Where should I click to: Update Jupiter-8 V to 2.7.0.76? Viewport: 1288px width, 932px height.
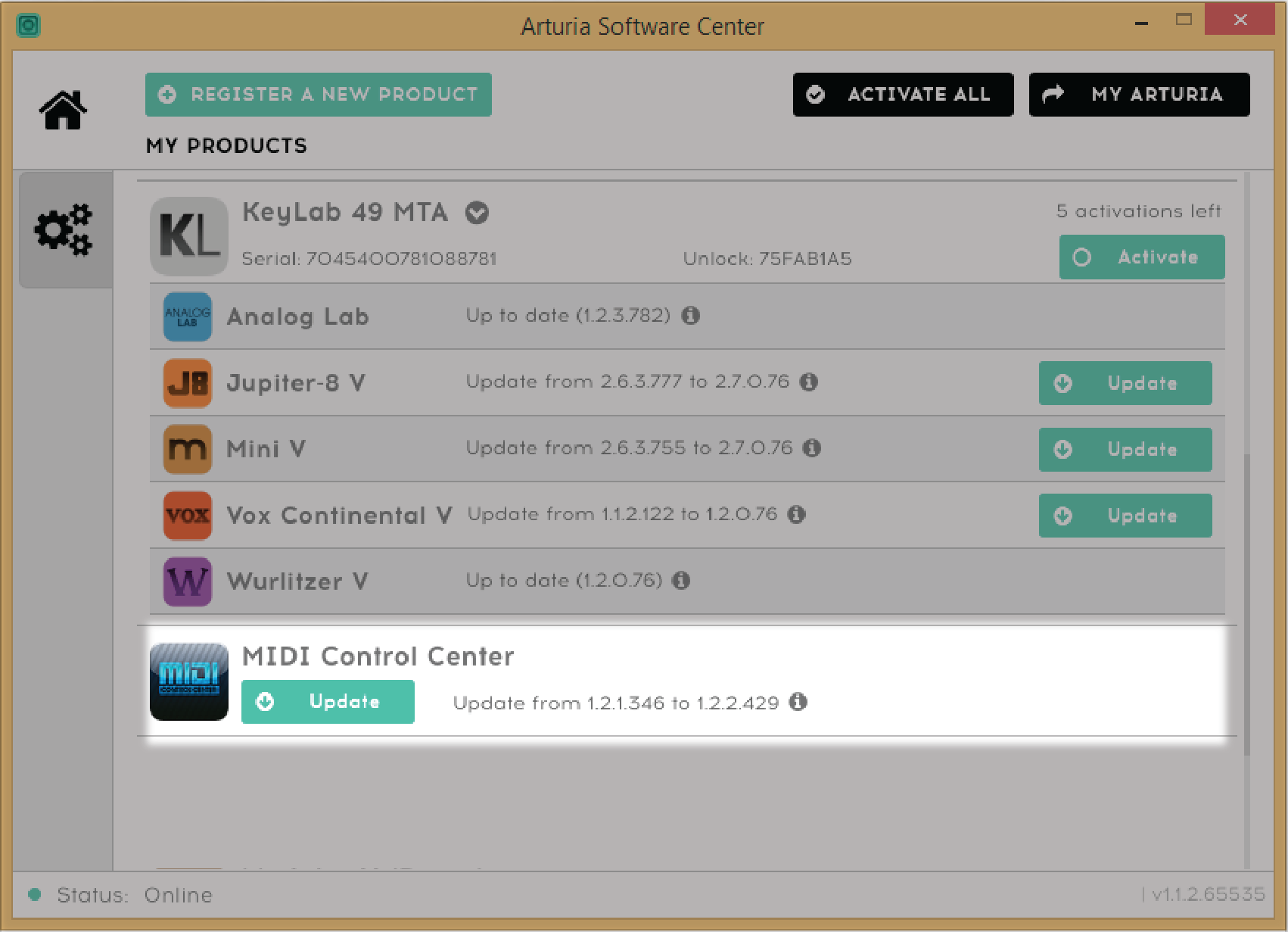(x=1125, y=383)
